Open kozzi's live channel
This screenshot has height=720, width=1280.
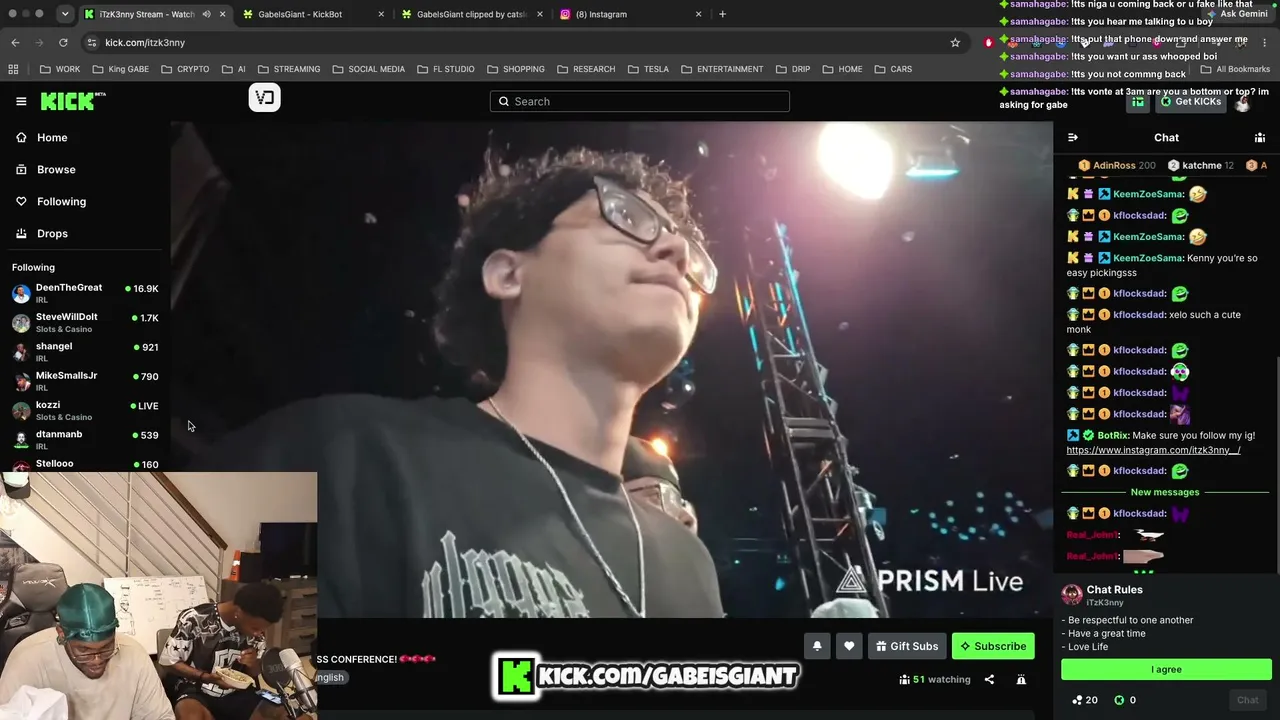(x=85, y=410)
